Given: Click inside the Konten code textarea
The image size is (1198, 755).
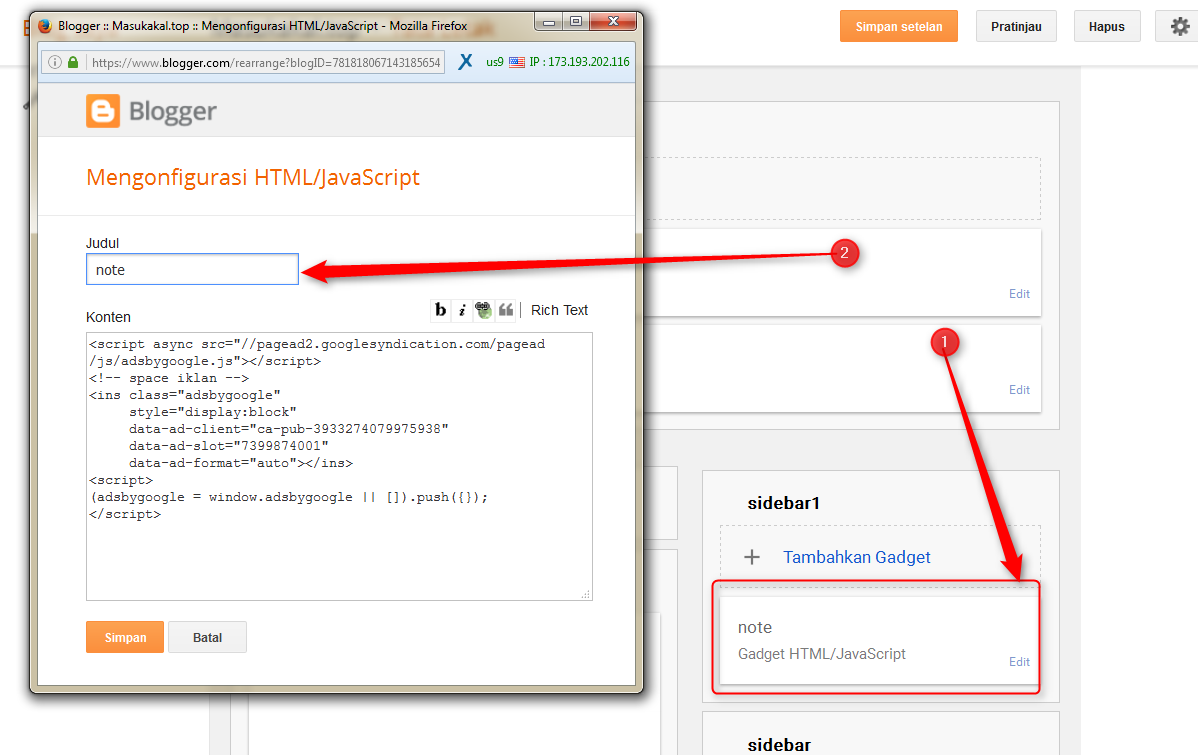Looking at the screenshot, I should click(x=339, y=466).
